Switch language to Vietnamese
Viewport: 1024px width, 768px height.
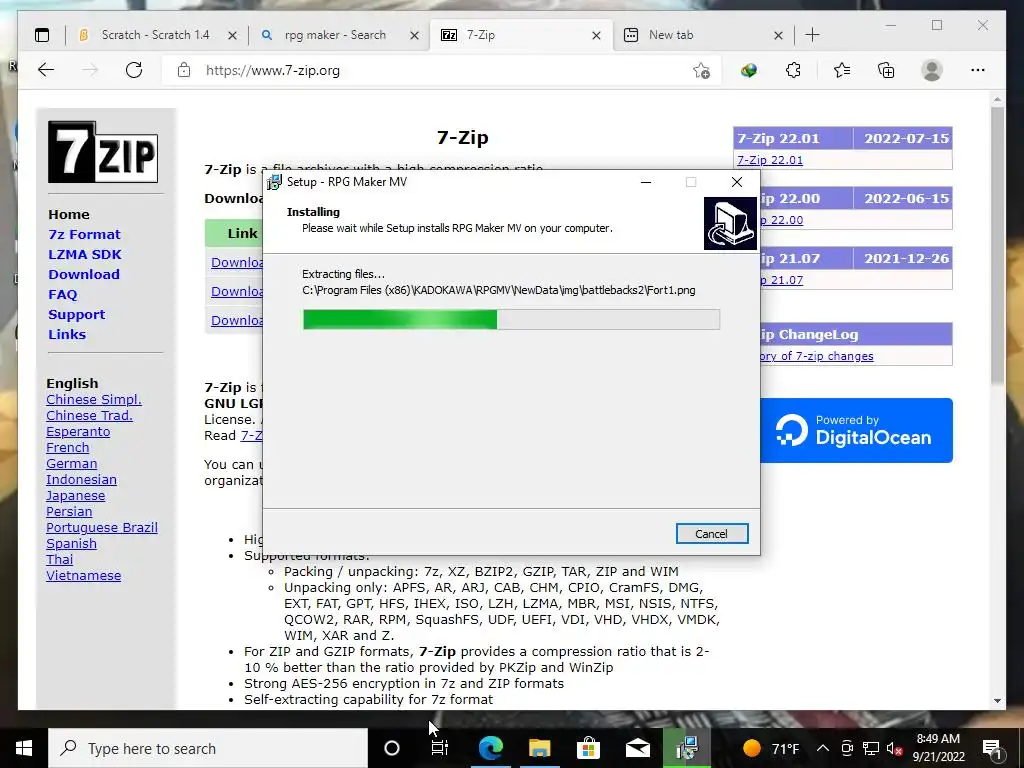[83, 575]
